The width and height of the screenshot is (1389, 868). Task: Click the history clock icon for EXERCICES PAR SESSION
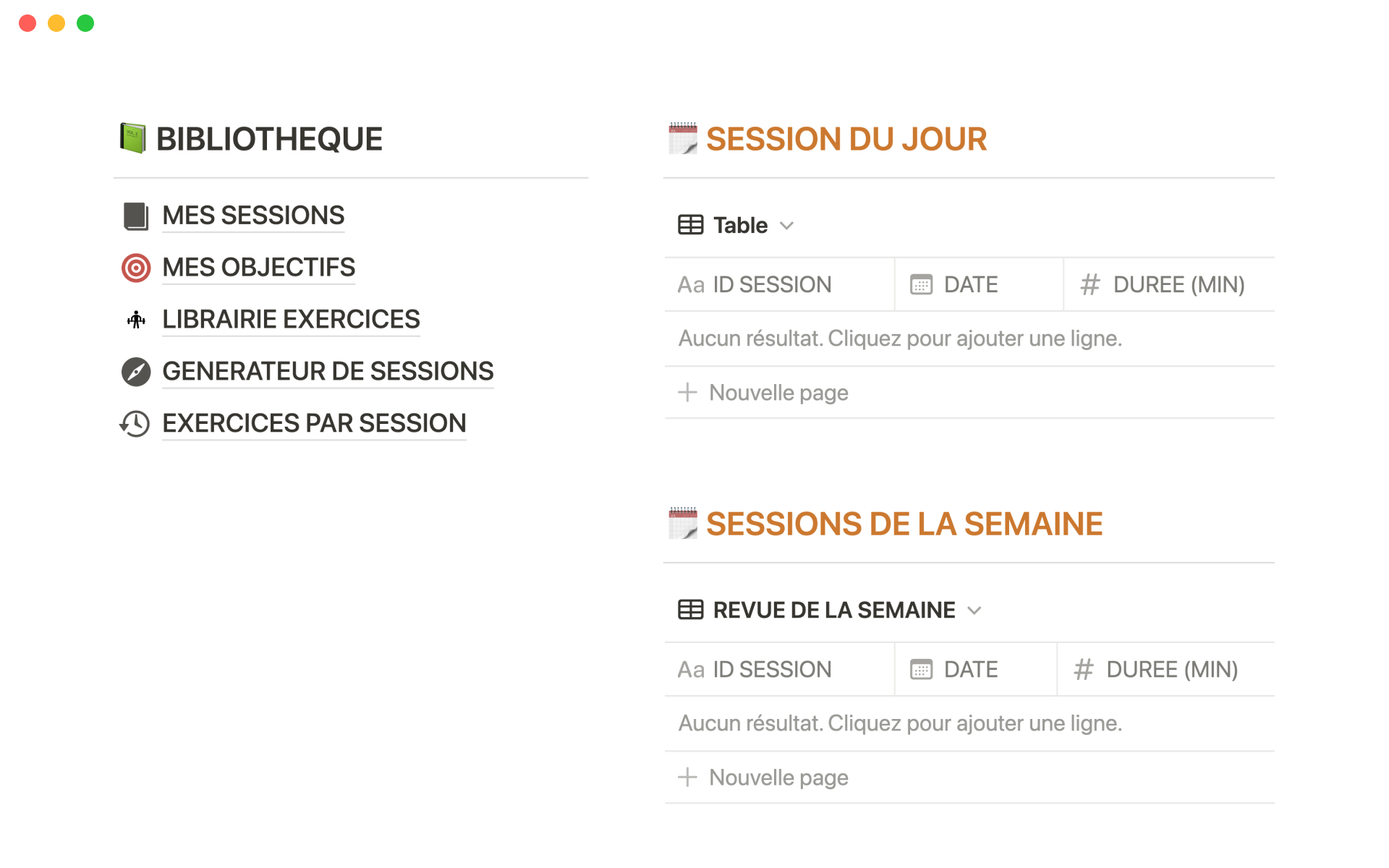pos(135,424)
